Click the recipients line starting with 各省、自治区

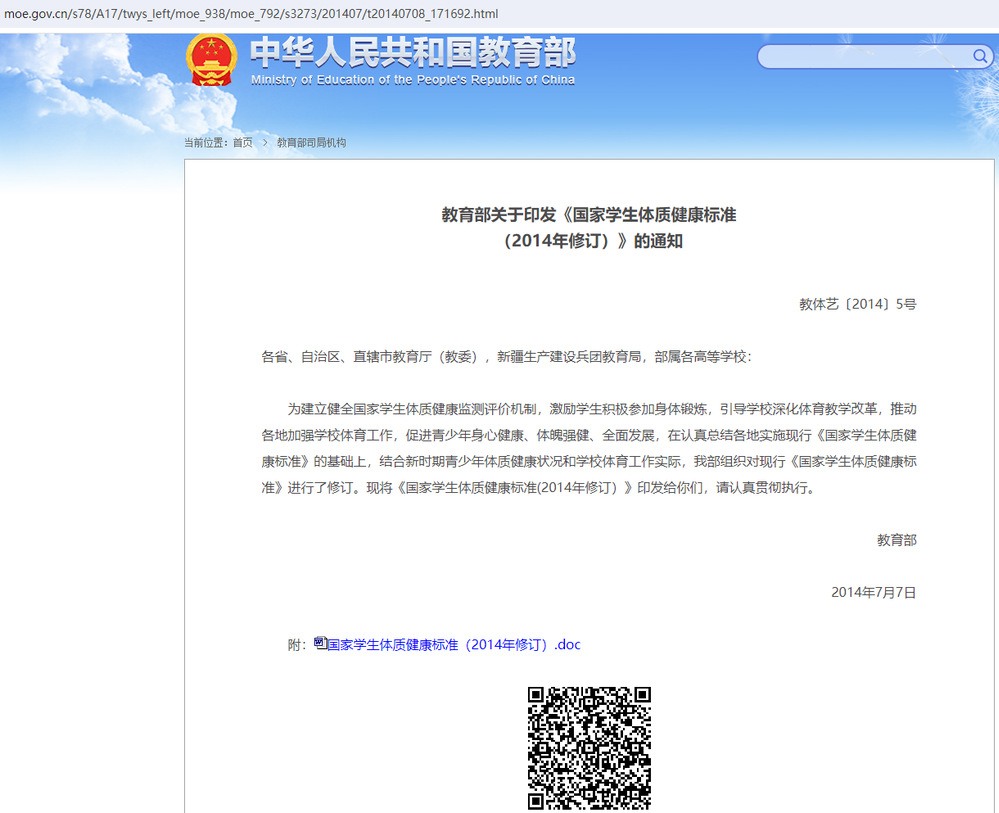[506, 357]
